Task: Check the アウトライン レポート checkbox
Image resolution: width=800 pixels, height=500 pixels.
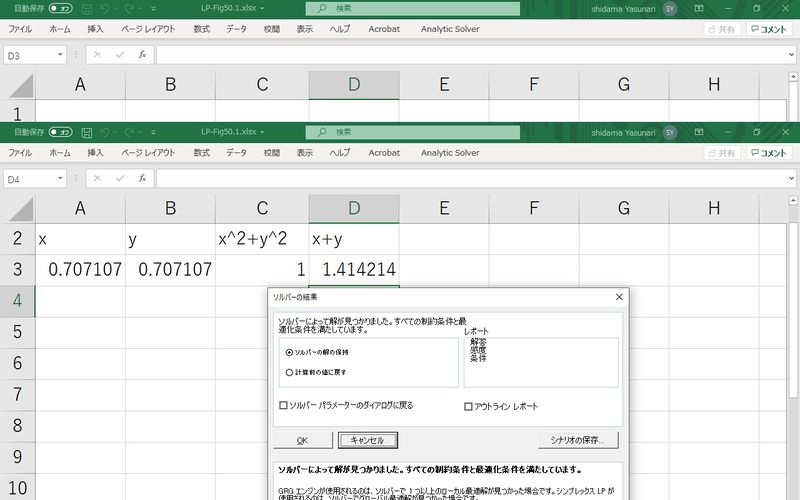Action: [468, 407]
